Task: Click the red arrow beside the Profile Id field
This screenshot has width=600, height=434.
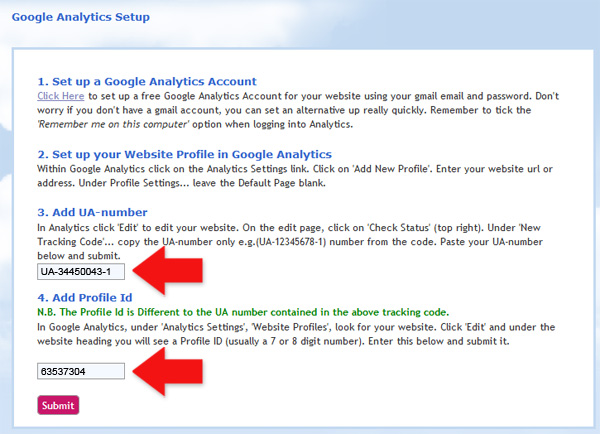Action: [x=168, y=371]
